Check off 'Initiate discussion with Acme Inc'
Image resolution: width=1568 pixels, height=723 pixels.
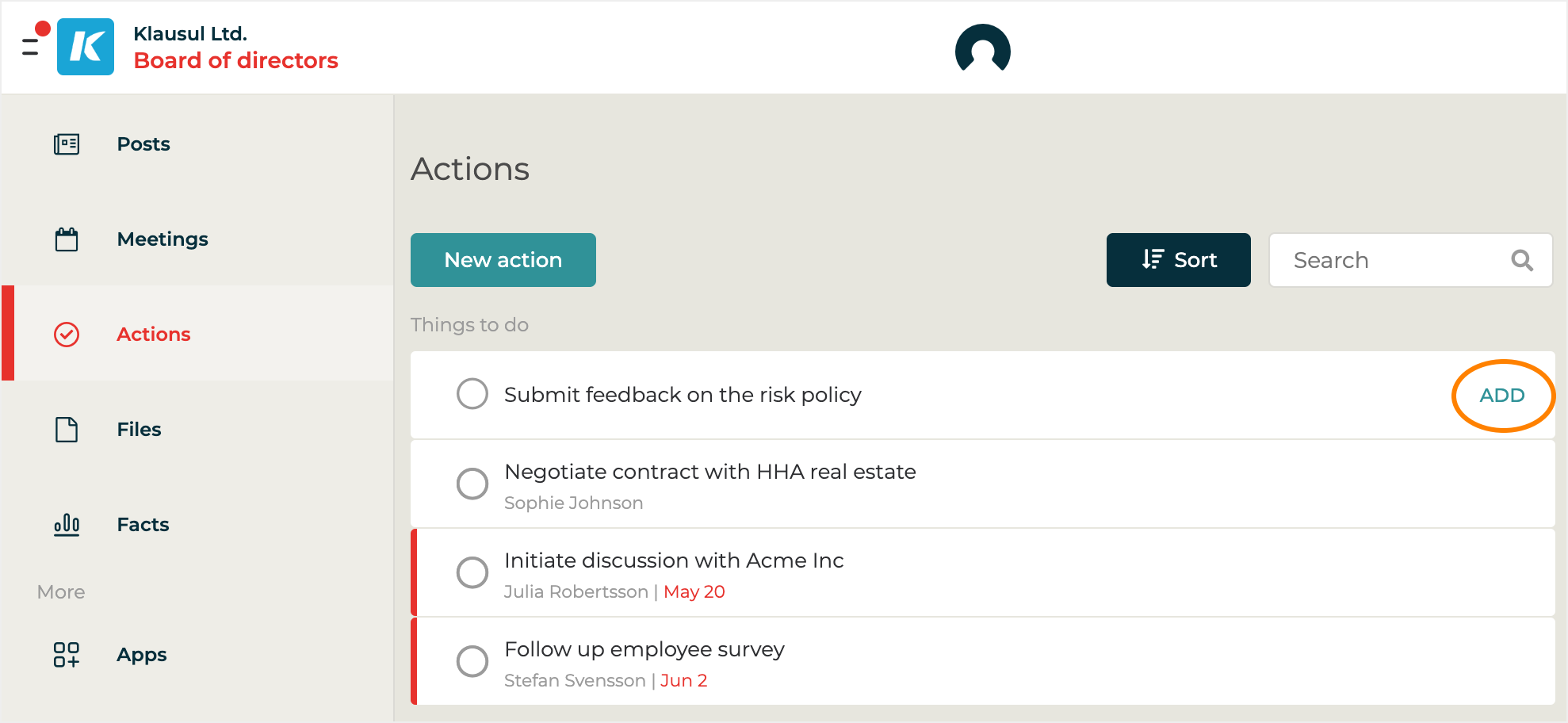[x=472, y=572]
